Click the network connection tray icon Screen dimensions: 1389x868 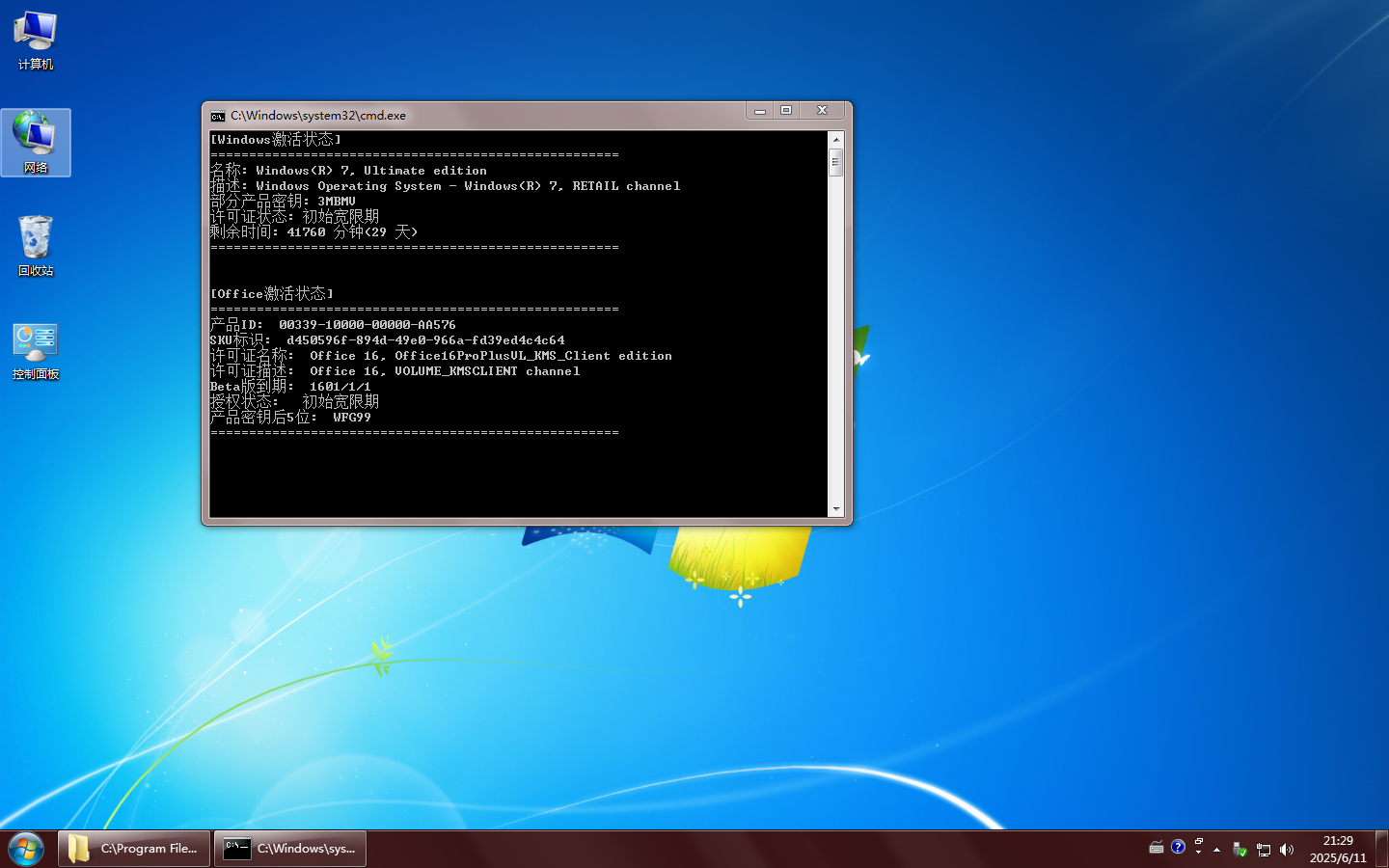point(1263,850)
